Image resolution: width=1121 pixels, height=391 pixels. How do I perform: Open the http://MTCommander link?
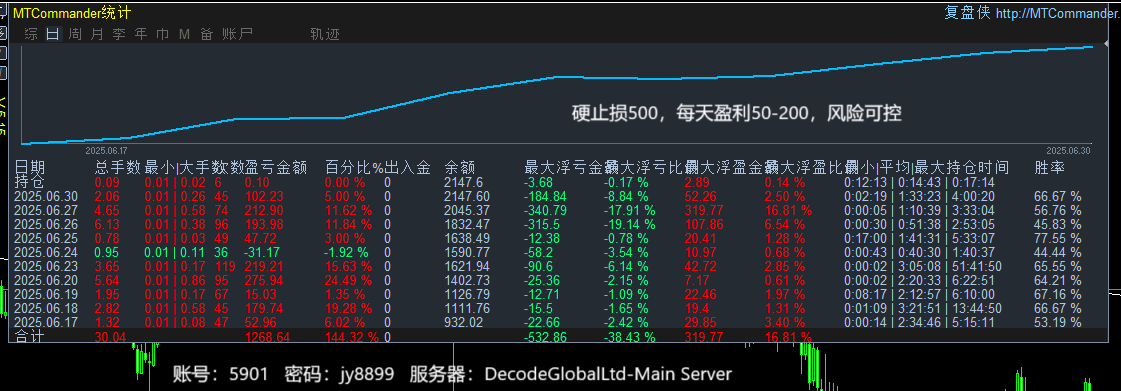tap(1058, 14)
